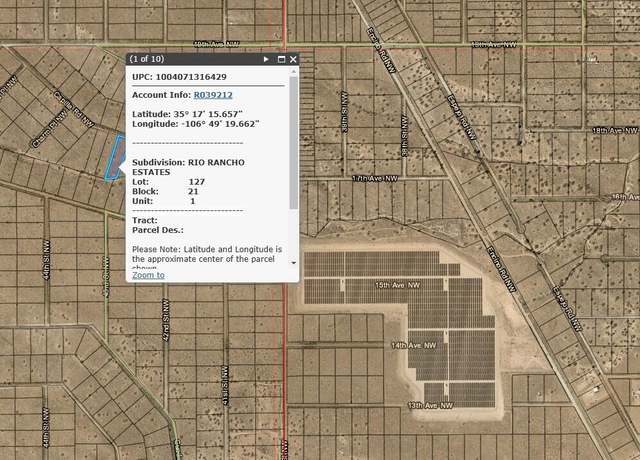The image size is (640, 460).
Task: Click the 42nd St NW street label
Action: click(x=165, y=322)
